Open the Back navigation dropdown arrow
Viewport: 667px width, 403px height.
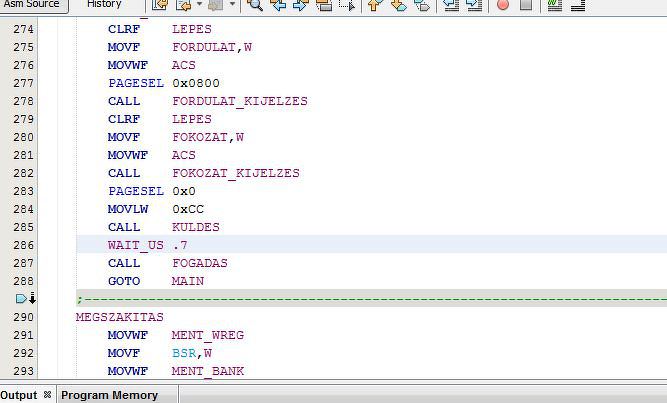[199, 4]
